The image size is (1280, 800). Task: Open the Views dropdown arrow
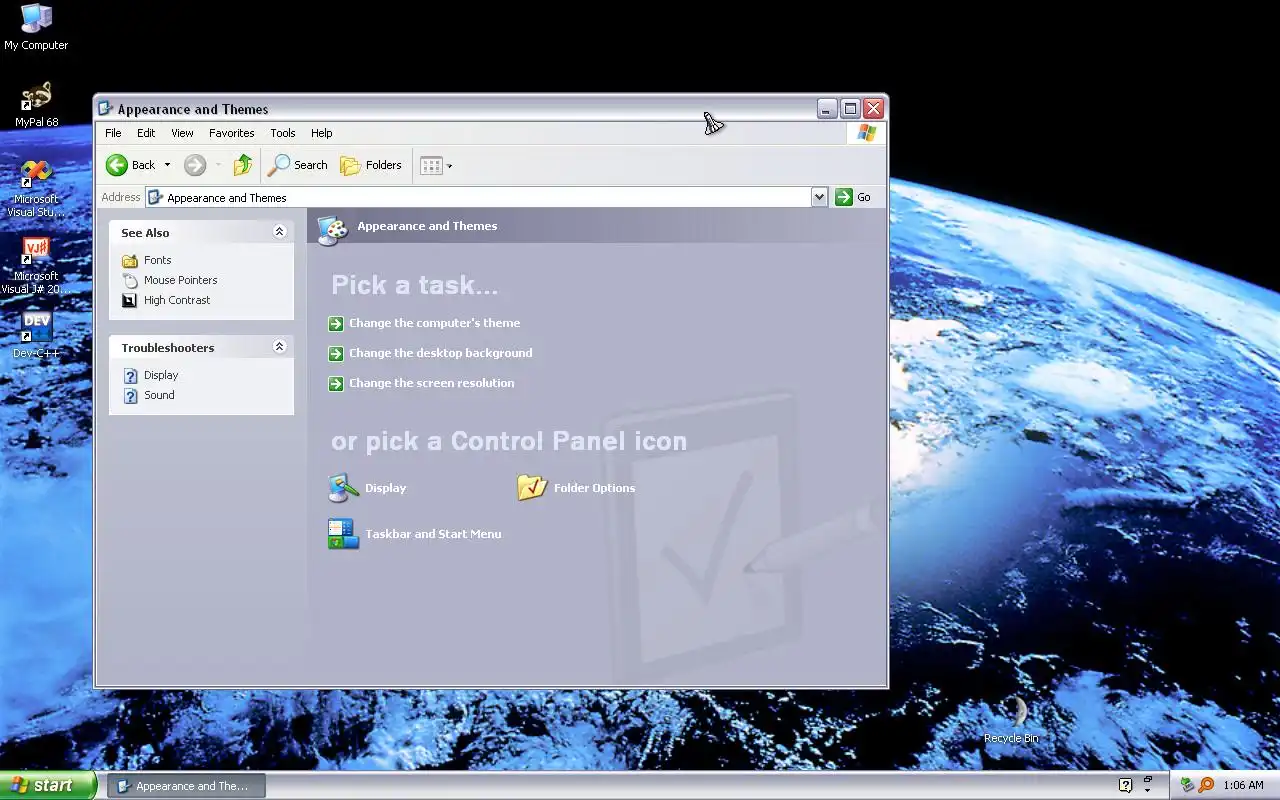pyautogui.click(x=449, y=166)
